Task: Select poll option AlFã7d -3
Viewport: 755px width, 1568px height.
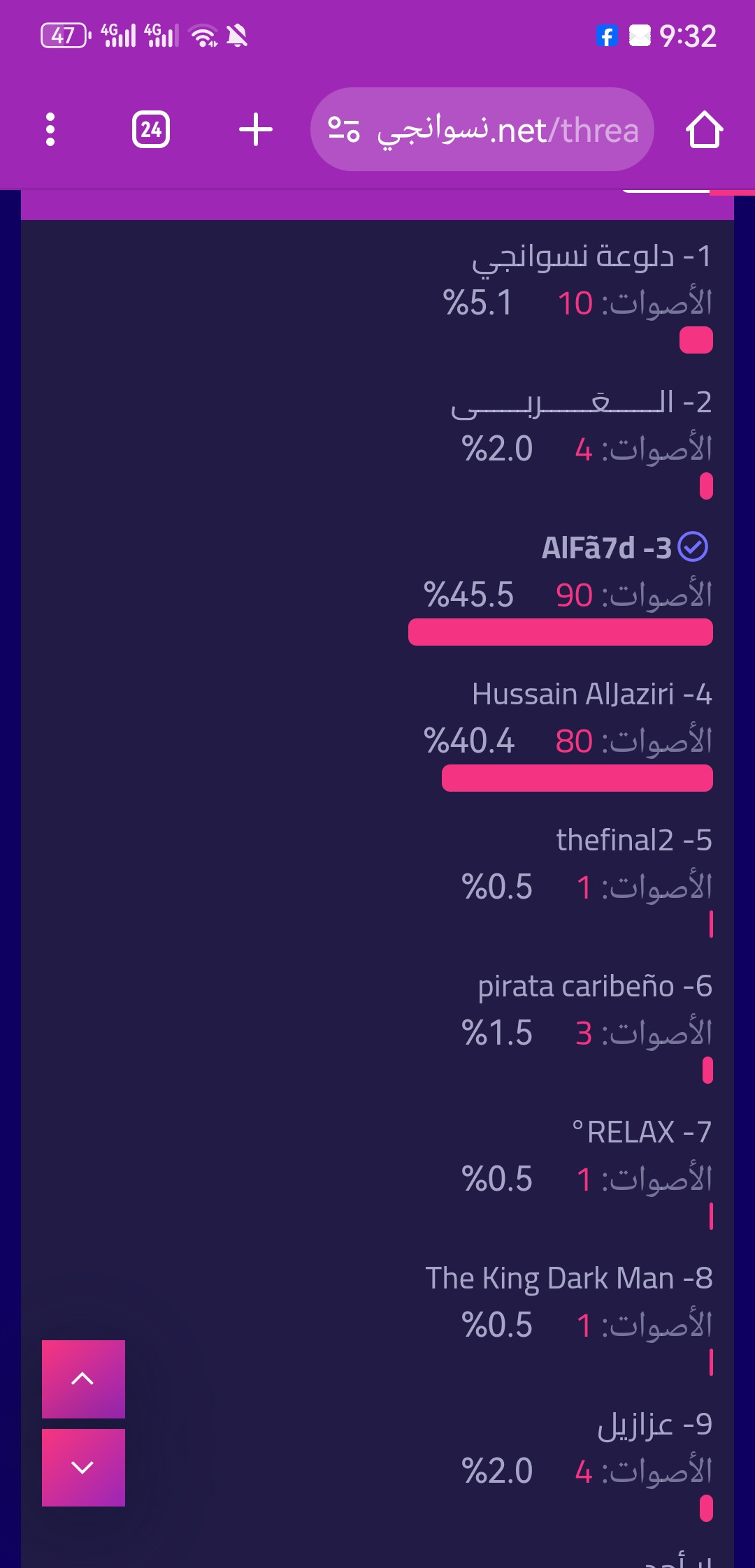Action: coord(607,548)
